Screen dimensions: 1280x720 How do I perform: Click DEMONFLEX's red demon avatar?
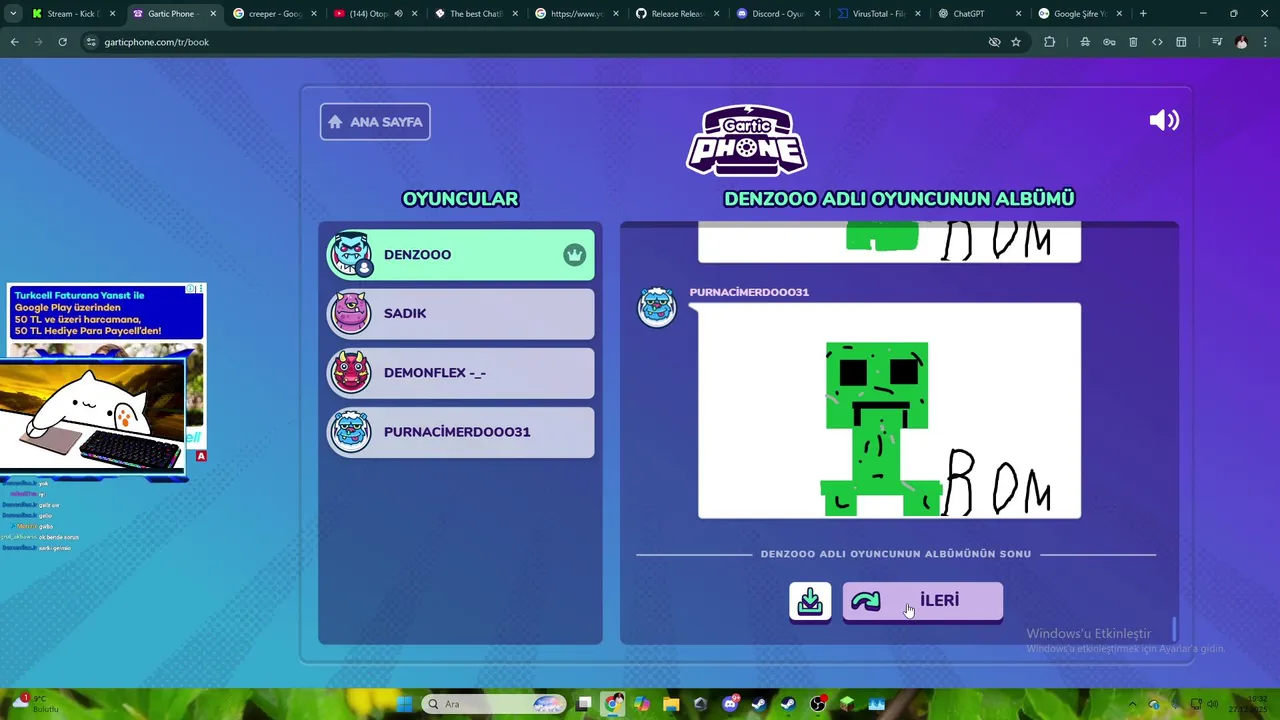(351, 373)
